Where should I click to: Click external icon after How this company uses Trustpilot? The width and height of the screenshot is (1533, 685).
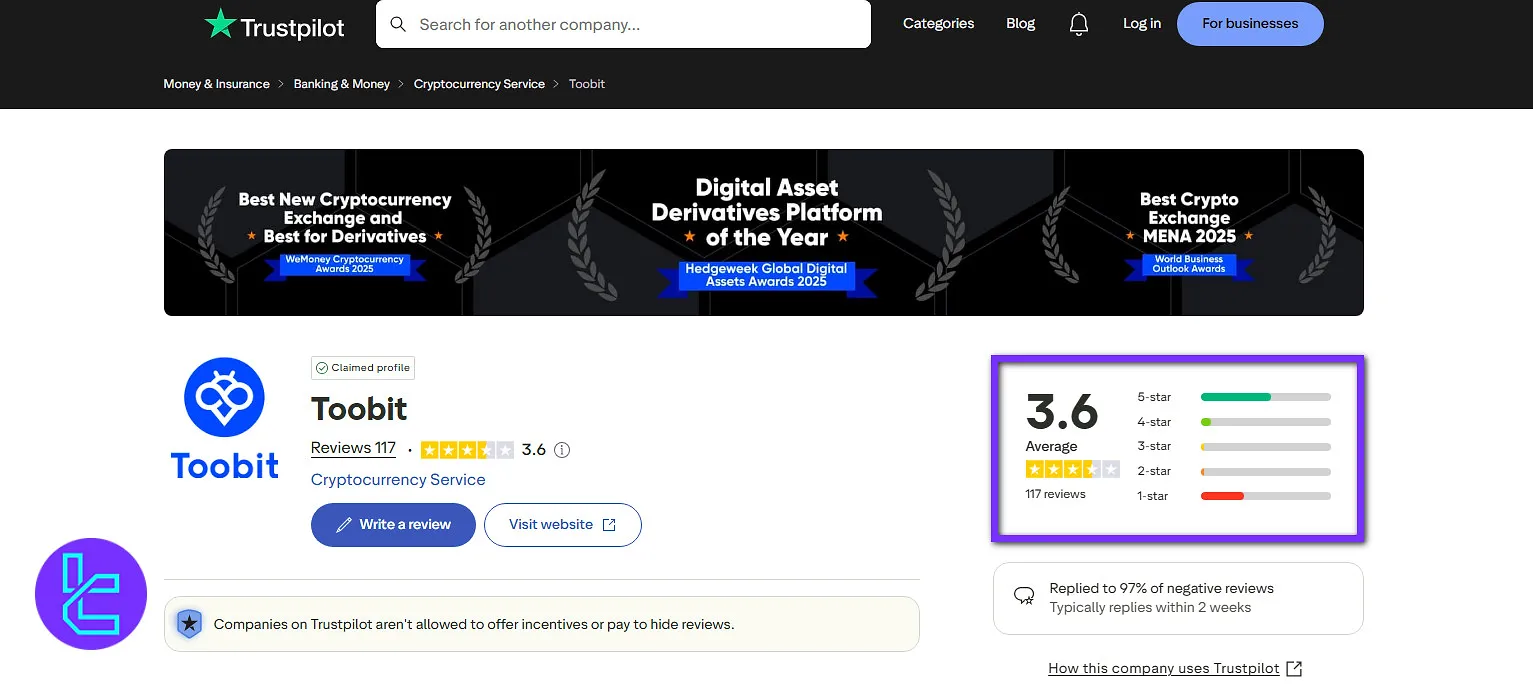tap(1294, 668)
